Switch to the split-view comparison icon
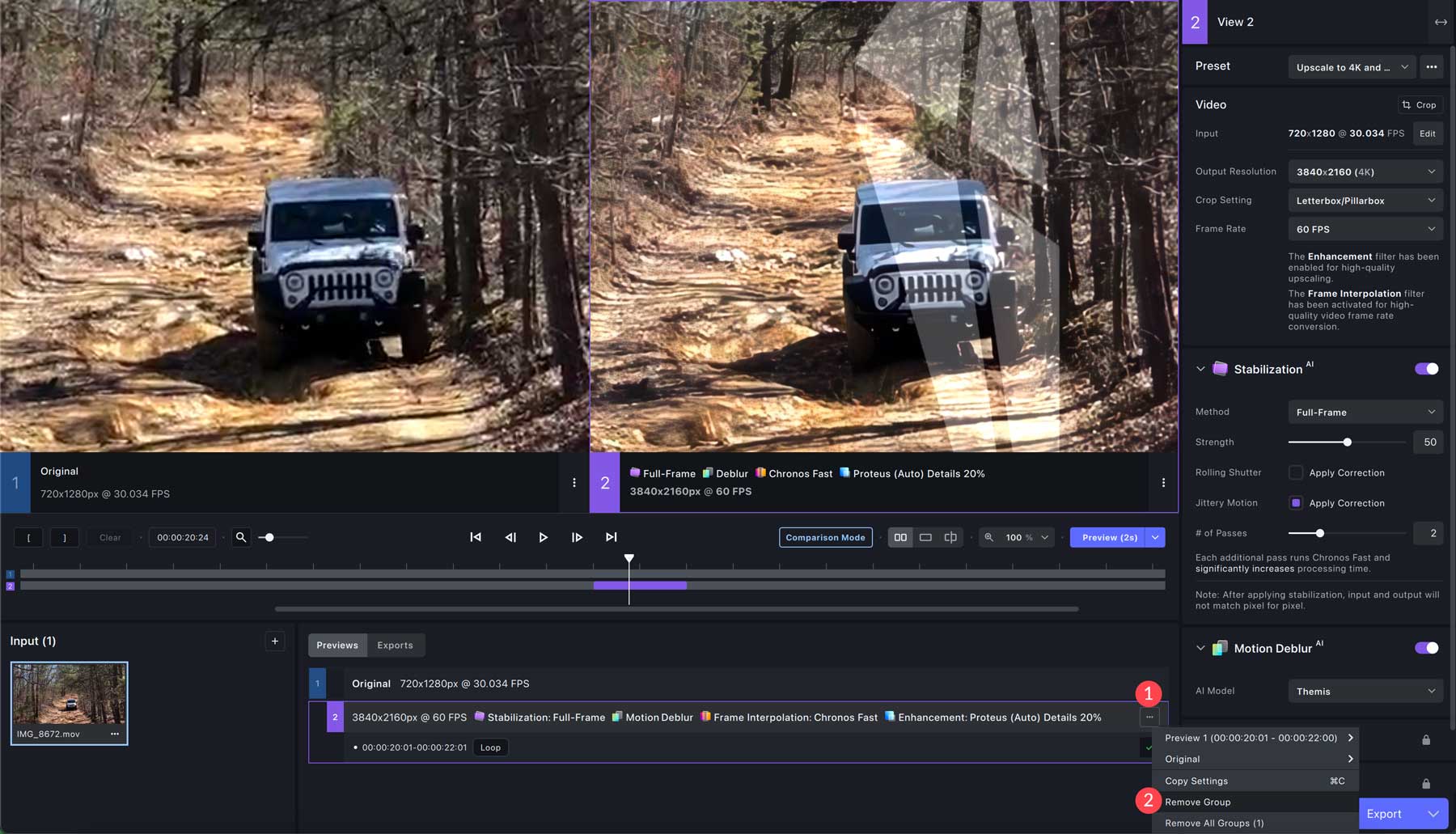Screen dimensions: 1456x834 tap(950, 537)
